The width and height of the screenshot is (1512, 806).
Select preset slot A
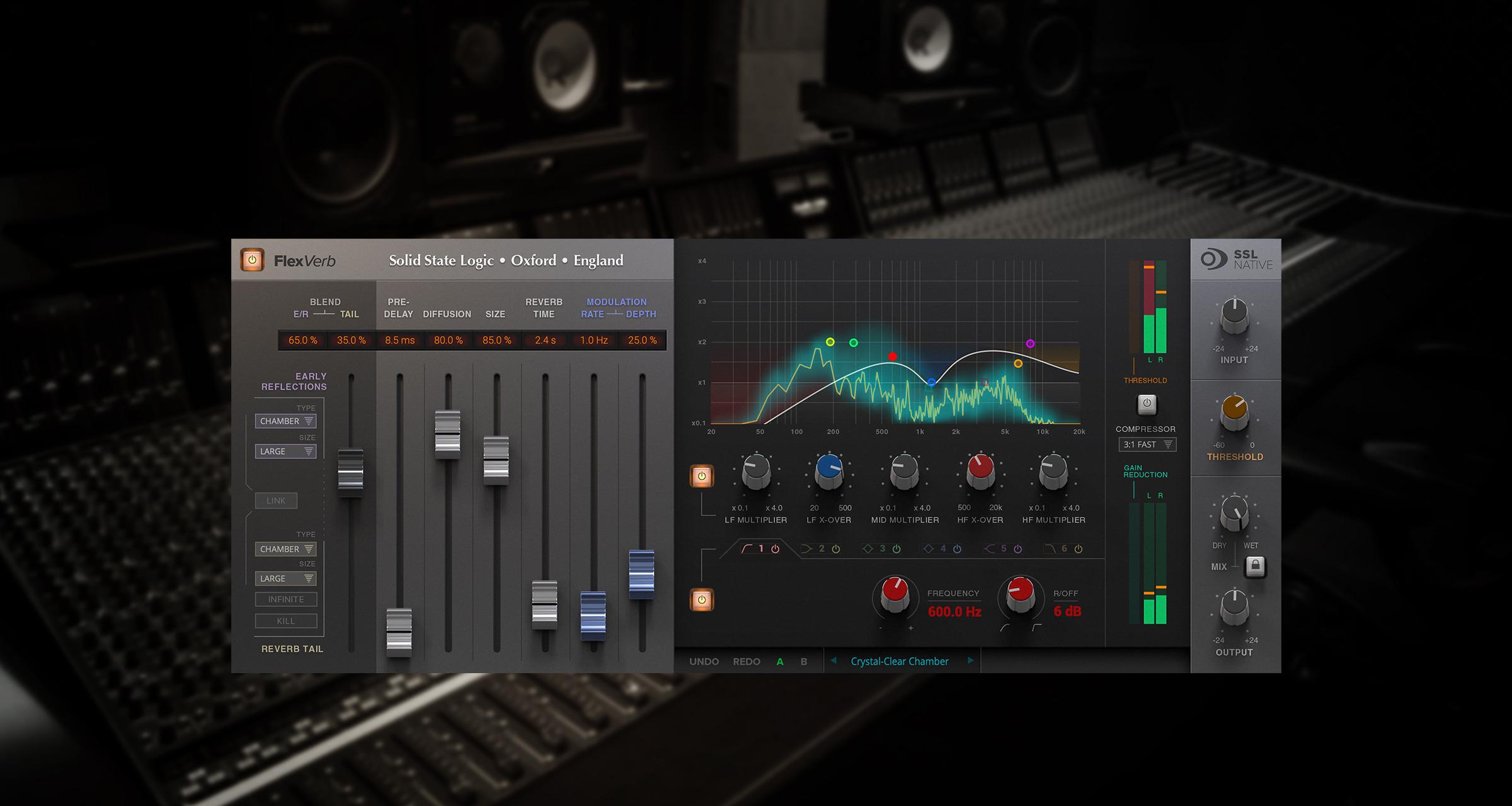[780, 662]
